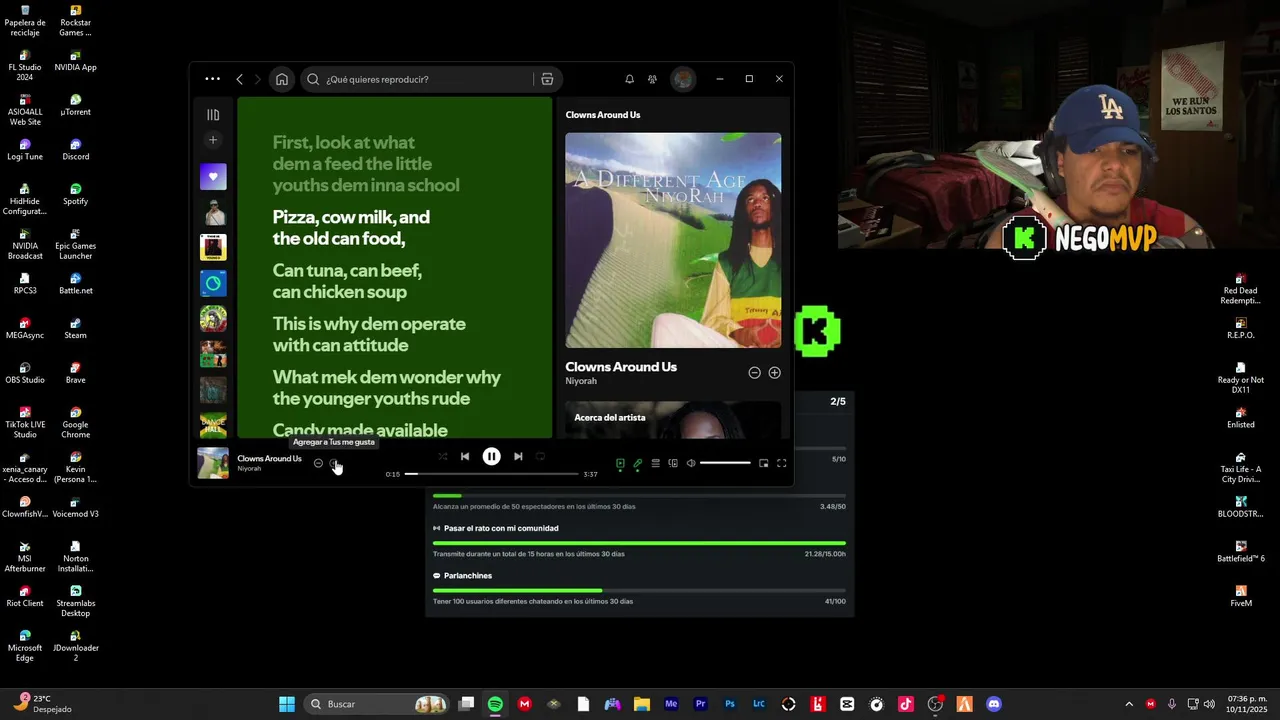Open R.E.P.O. desktop shortcut

[x=1241, y=328]
